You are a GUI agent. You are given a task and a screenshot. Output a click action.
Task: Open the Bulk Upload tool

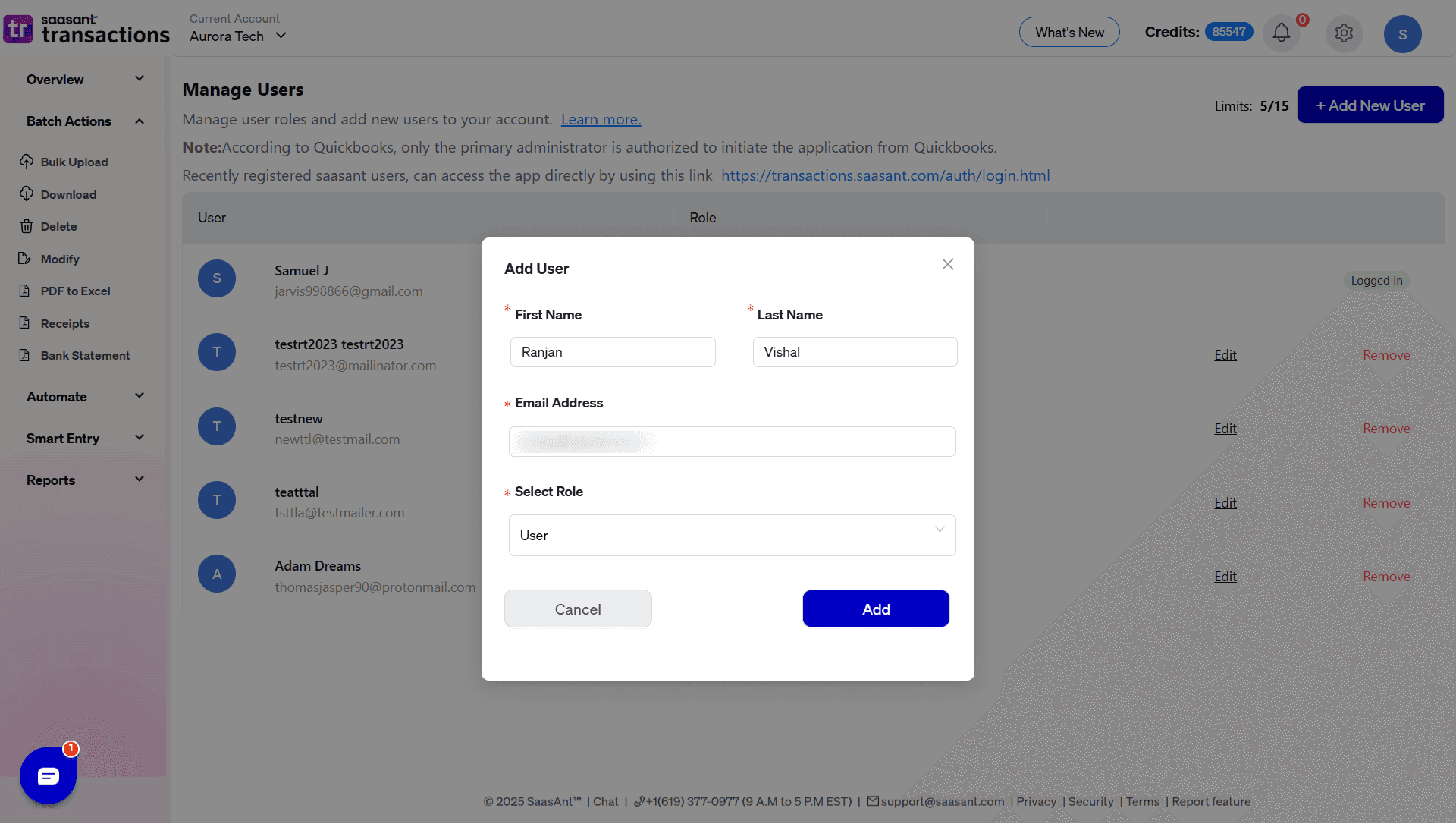click(74, 162)
